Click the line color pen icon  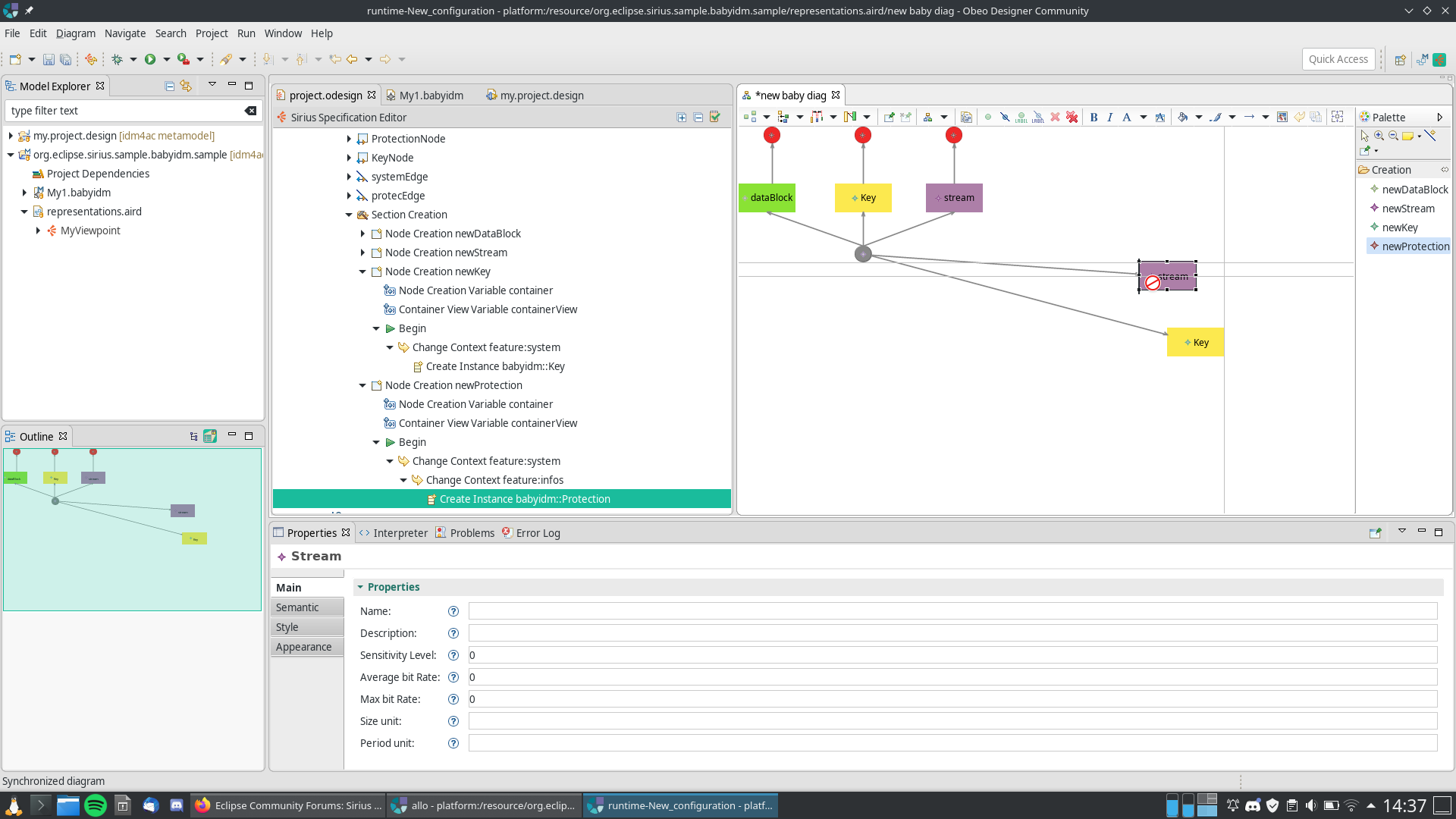(1215, 117)
